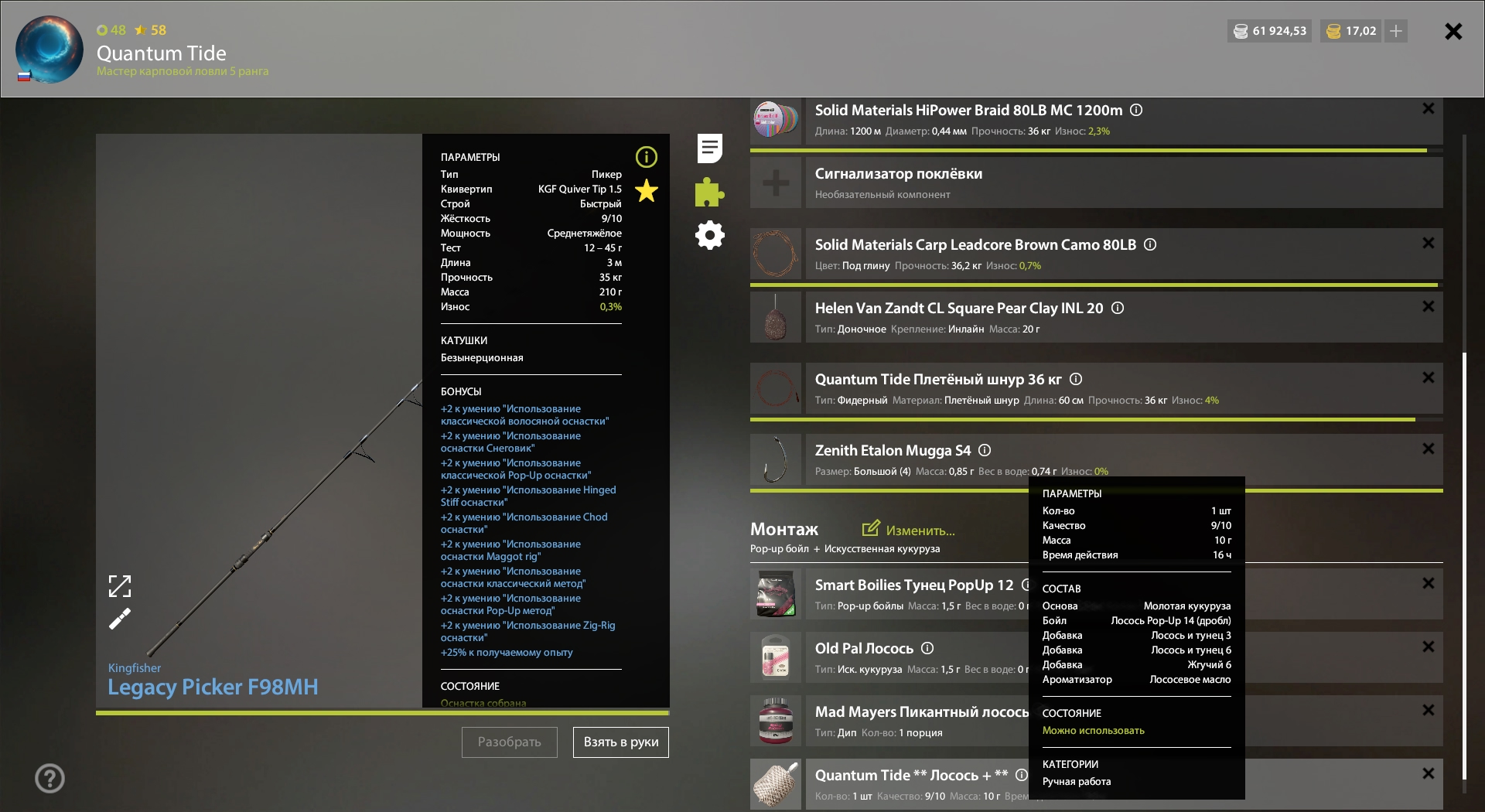The height and width of the screenshot is (812, 1485).
Task: Open the silver coins balance 61 924,53
Action: point(1269,31)
